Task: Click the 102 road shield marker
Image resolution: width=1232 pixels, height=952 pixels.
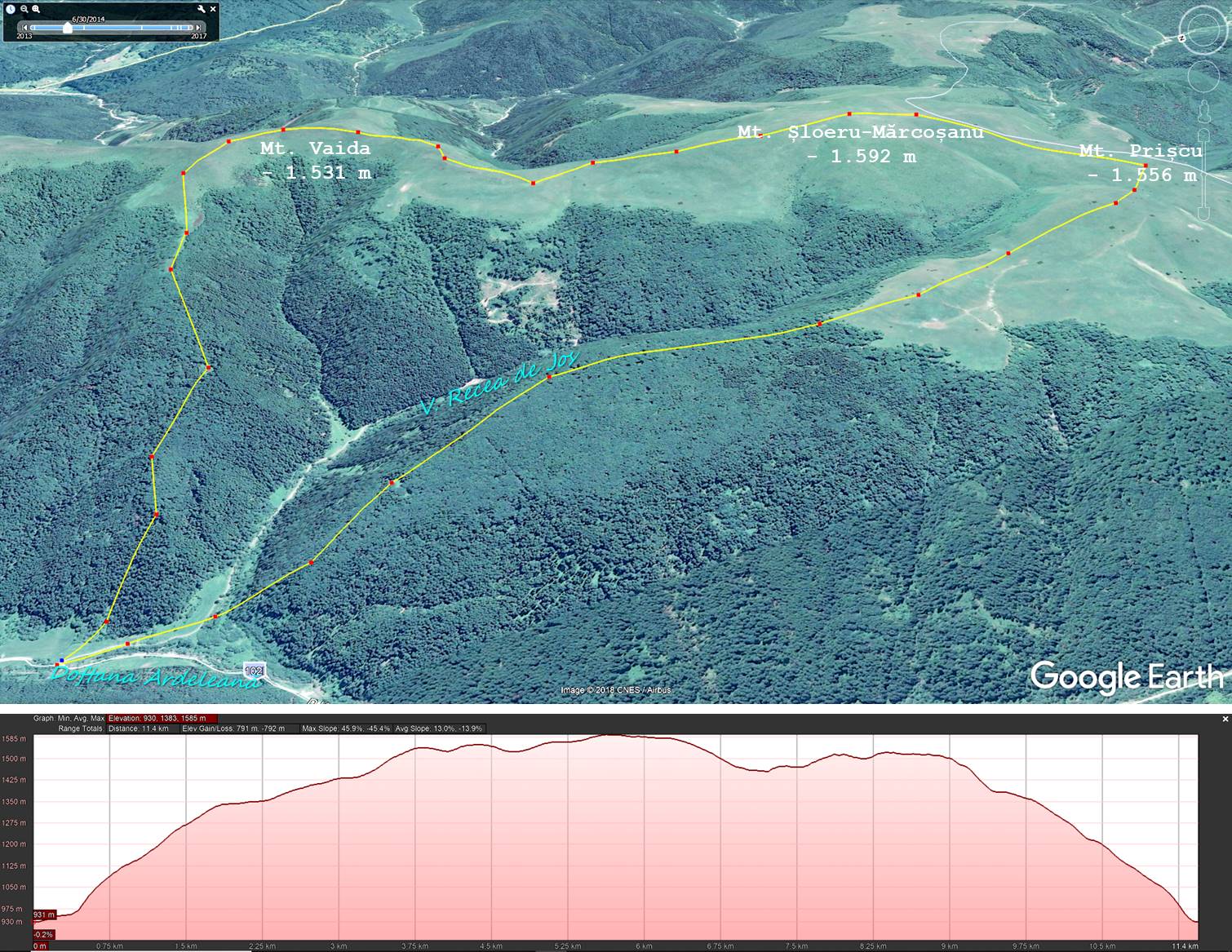Action: 255,670
